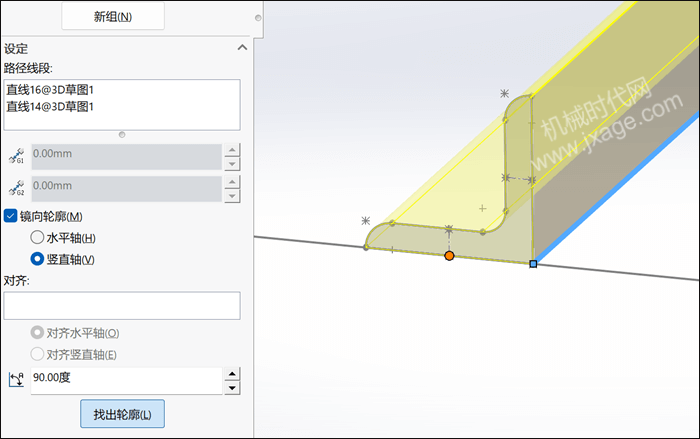Click the G1 gap icon

[x=17, y=156]
